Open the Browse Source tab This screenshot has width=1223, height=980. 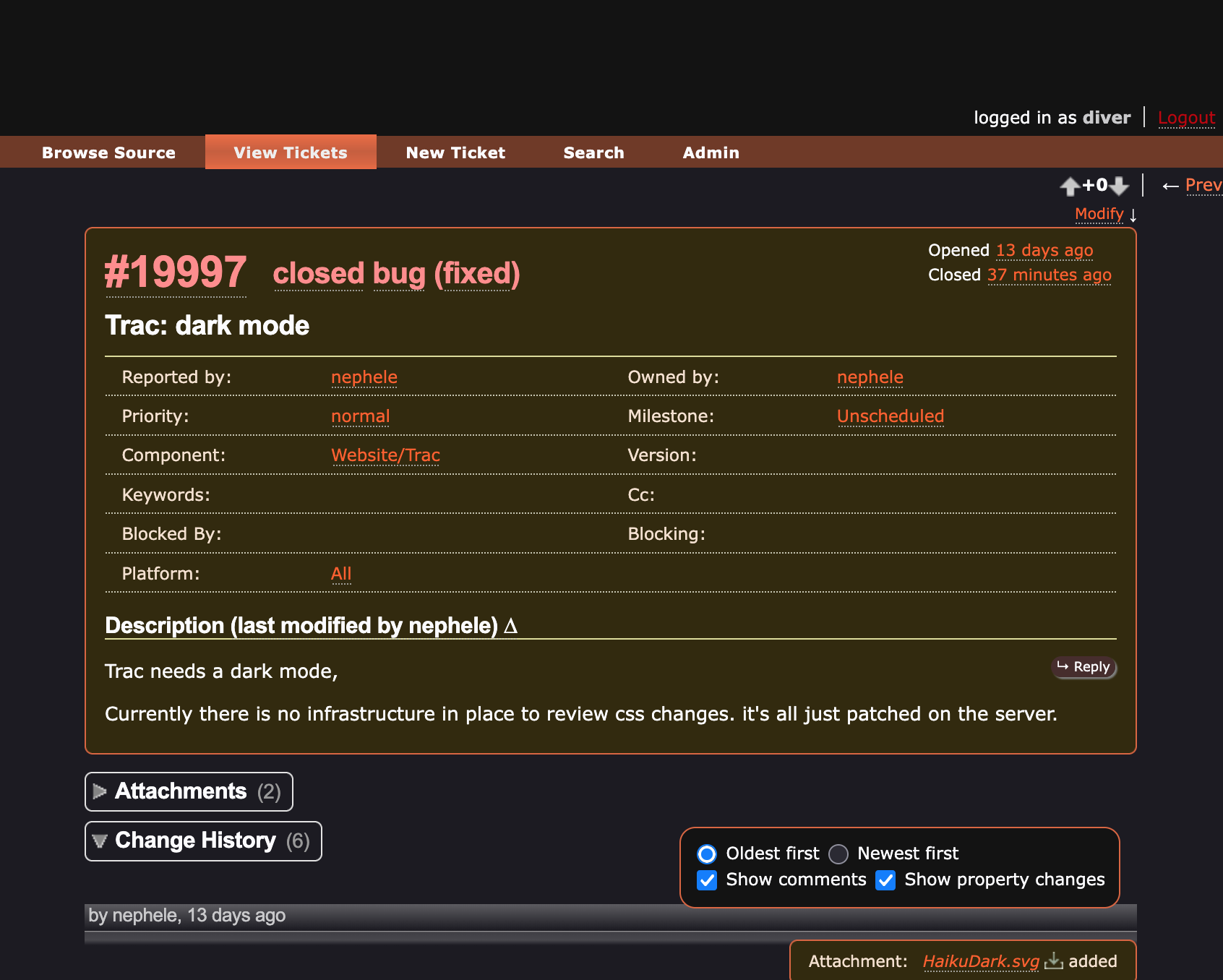point(108,152)
